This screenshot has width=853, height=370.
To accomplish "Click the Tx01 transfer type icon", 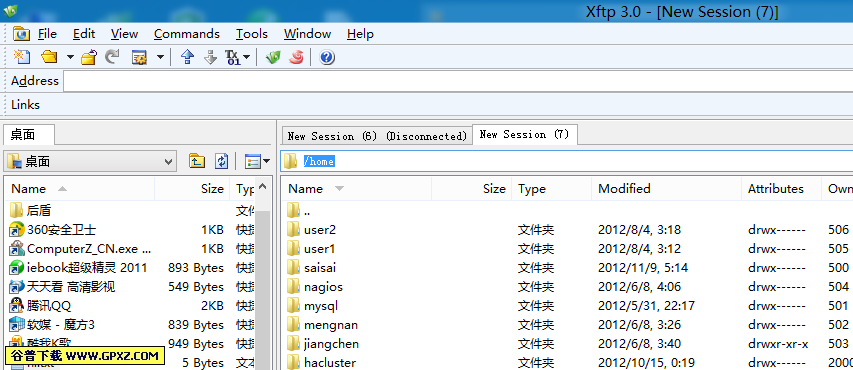I will [232, 57].
